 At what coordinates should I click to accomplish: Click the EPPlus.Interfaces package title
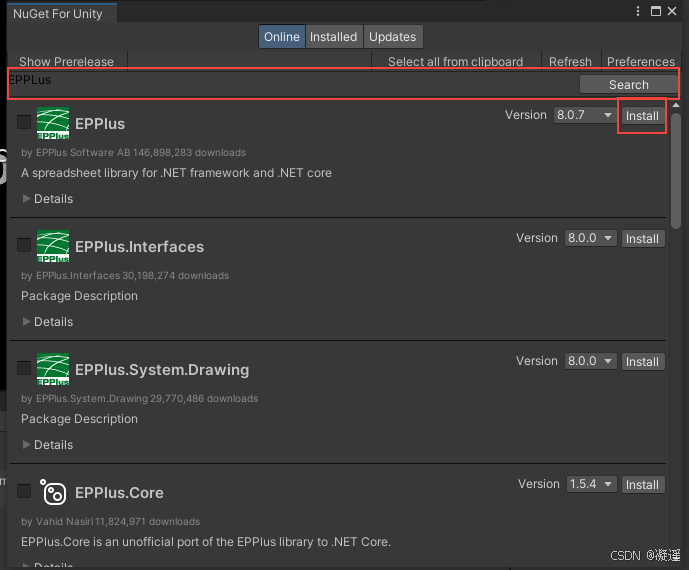pos(139,247)
